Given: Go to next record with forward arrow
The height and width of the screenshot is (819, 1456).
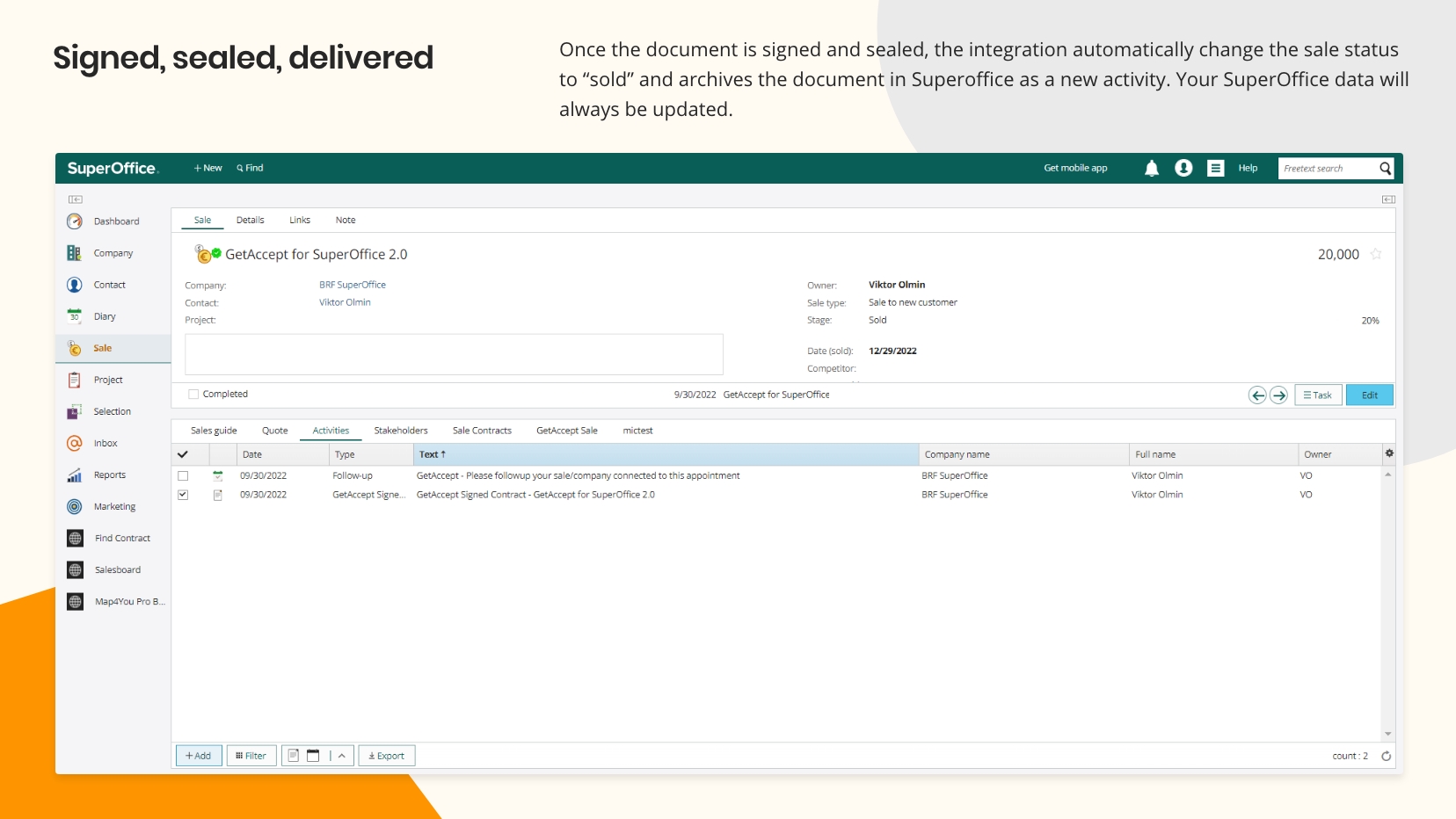Looking at the screenshot, I should pyautogui.click(x=1278, y=395).
